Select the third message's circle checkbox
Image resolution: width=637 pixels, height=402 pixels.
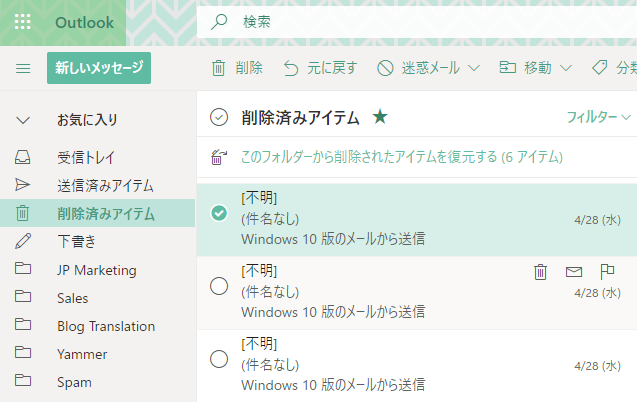(219, 359)
